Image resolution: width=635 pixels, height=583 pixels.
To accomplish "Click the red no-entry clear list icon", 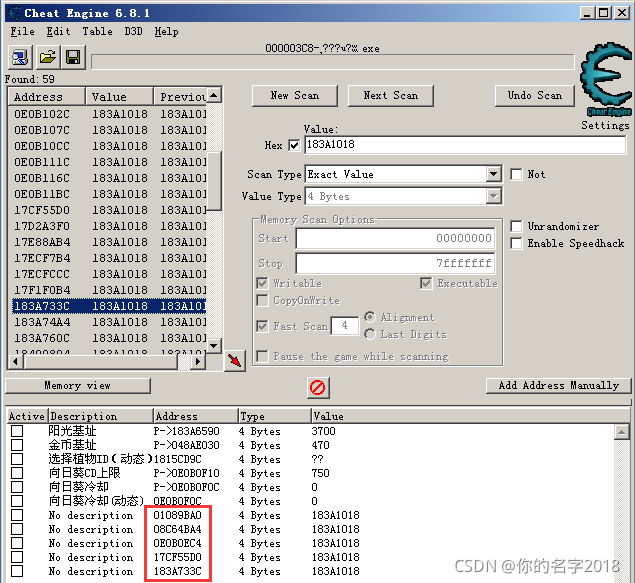I will point(318,387).
